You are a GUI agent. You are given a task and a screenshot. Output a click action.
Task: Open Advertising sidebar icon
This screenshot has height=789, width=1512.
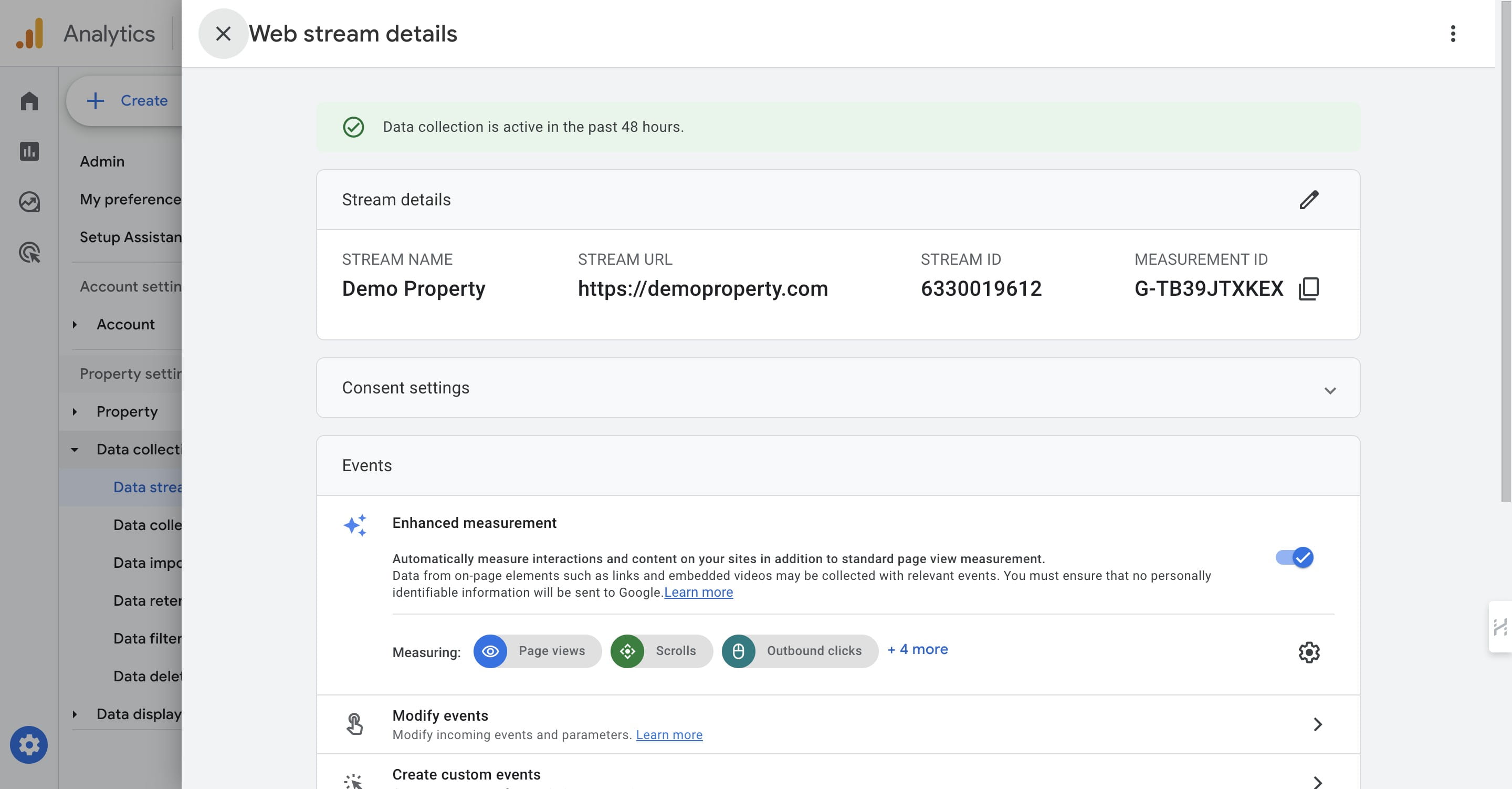(29, 252)
